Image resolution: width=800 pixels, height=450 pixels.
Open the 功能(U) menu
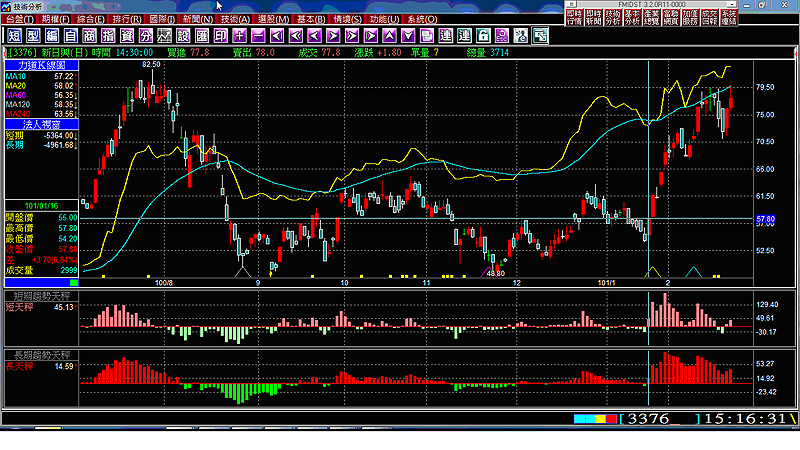click(385, 19)
